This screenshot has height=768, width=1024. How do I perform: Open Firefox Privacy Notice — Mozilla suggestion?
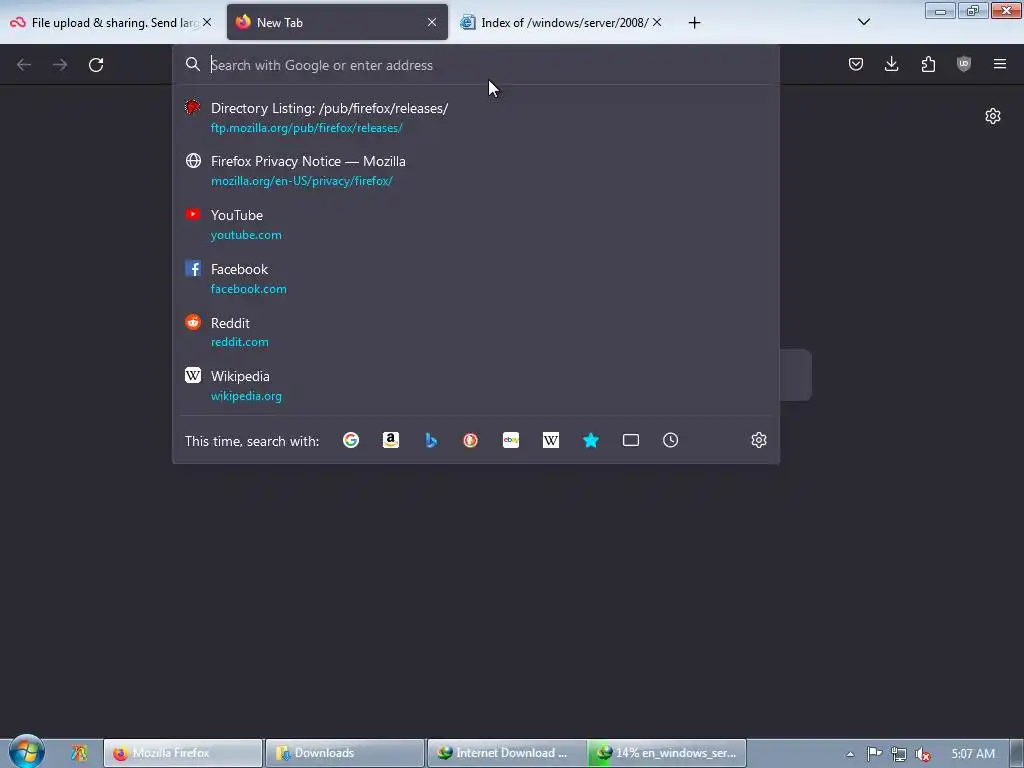475,170
